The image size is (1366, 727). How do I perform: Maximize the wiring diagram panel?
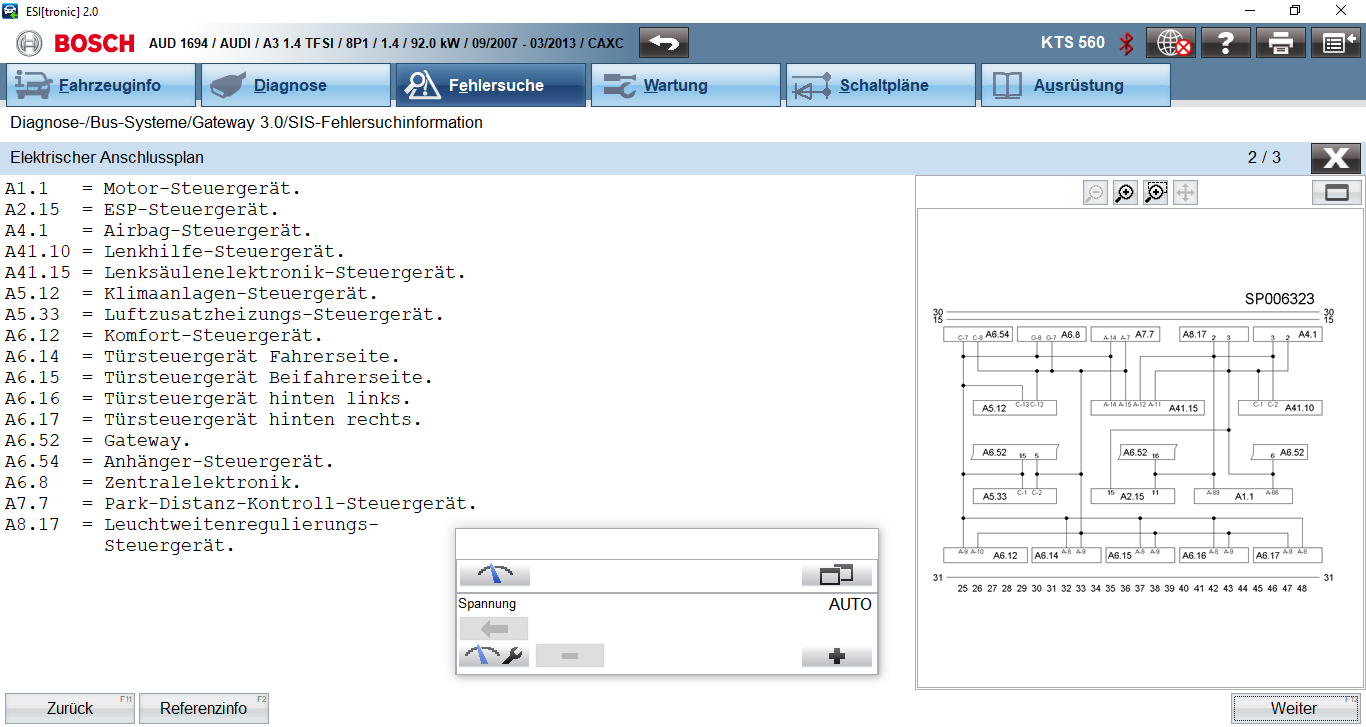click(x=1336, y=193)
